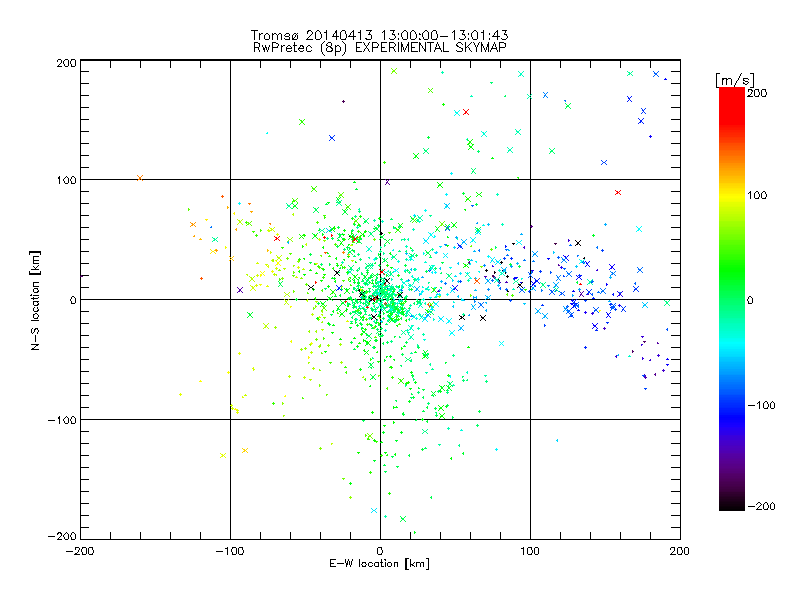
Task: Click the y-axis tick label '200'
Action: (66, 63)
